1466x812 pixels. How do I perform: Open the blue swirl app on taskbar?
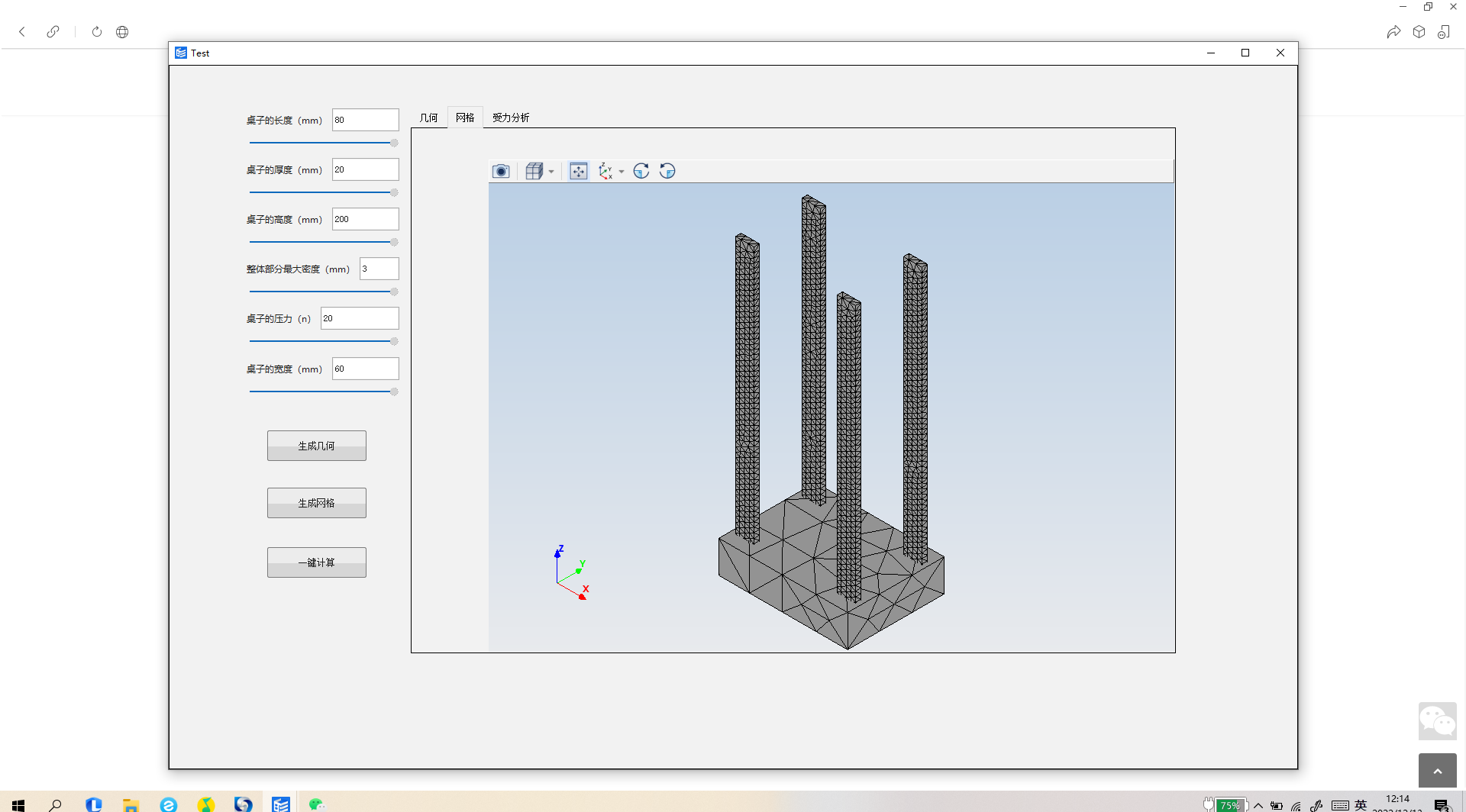coord(244,804)
